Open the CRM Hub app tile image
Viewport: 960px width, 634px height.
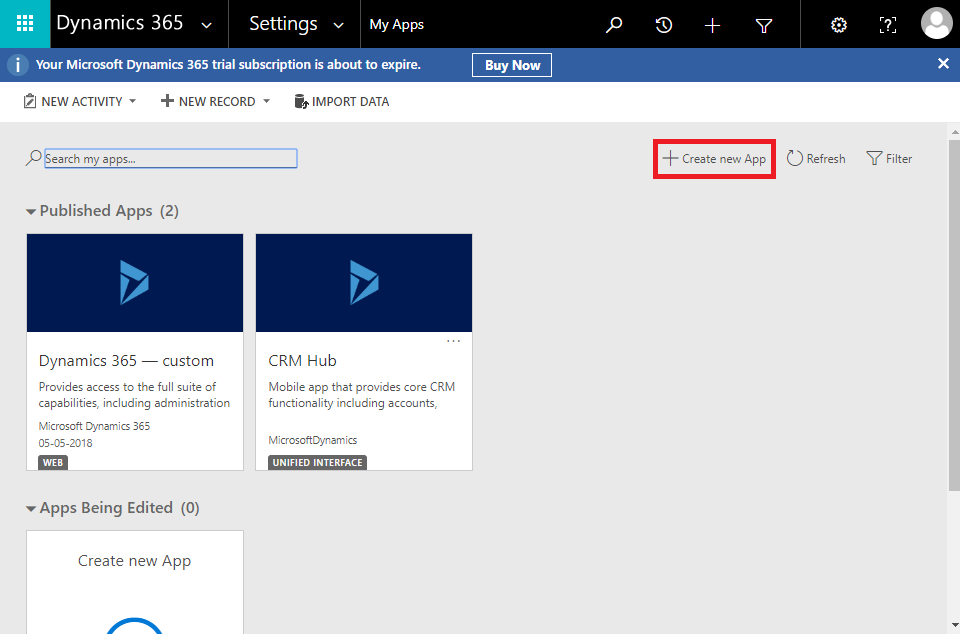(x=364, y=283)
